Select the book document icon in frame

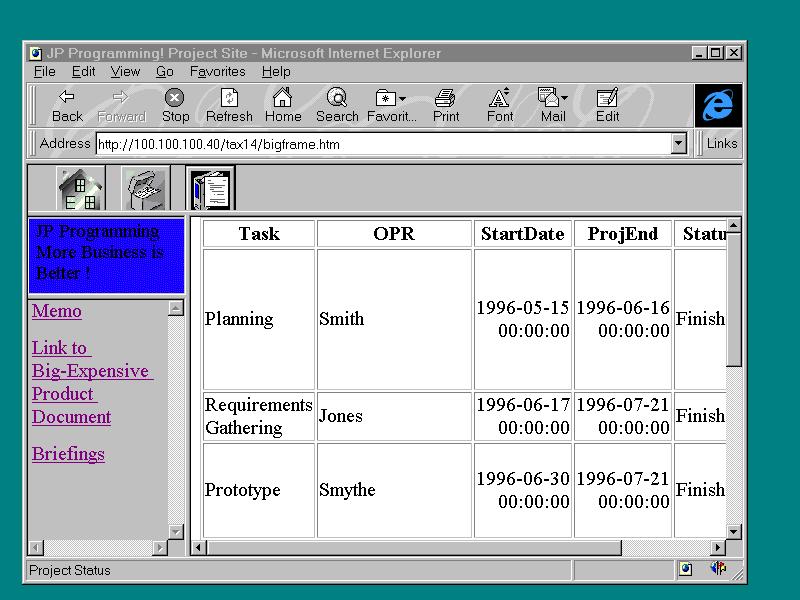click(x=211, y=188)
